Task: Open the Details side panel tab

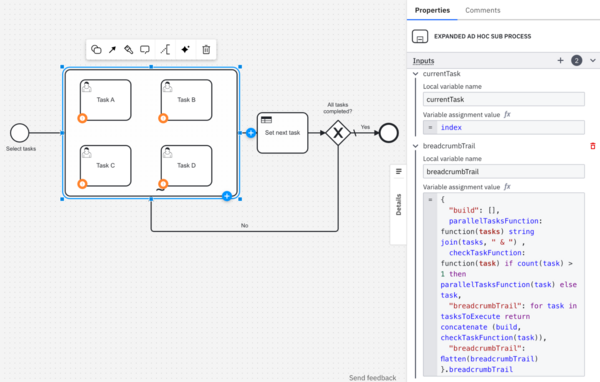Action: (x=398, y=204)
